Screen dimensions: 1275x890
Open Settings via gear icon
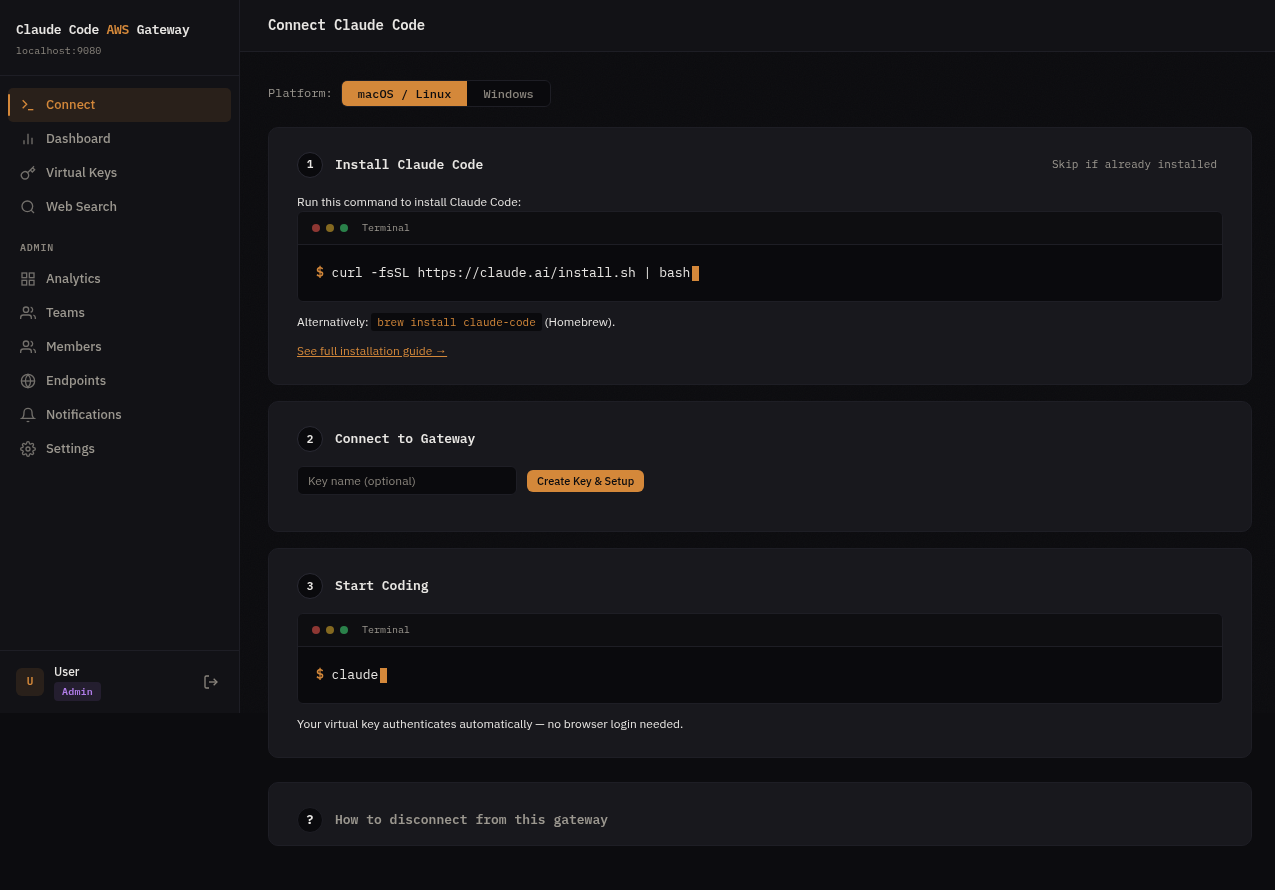pyautogui.click(x=28, y=448)
